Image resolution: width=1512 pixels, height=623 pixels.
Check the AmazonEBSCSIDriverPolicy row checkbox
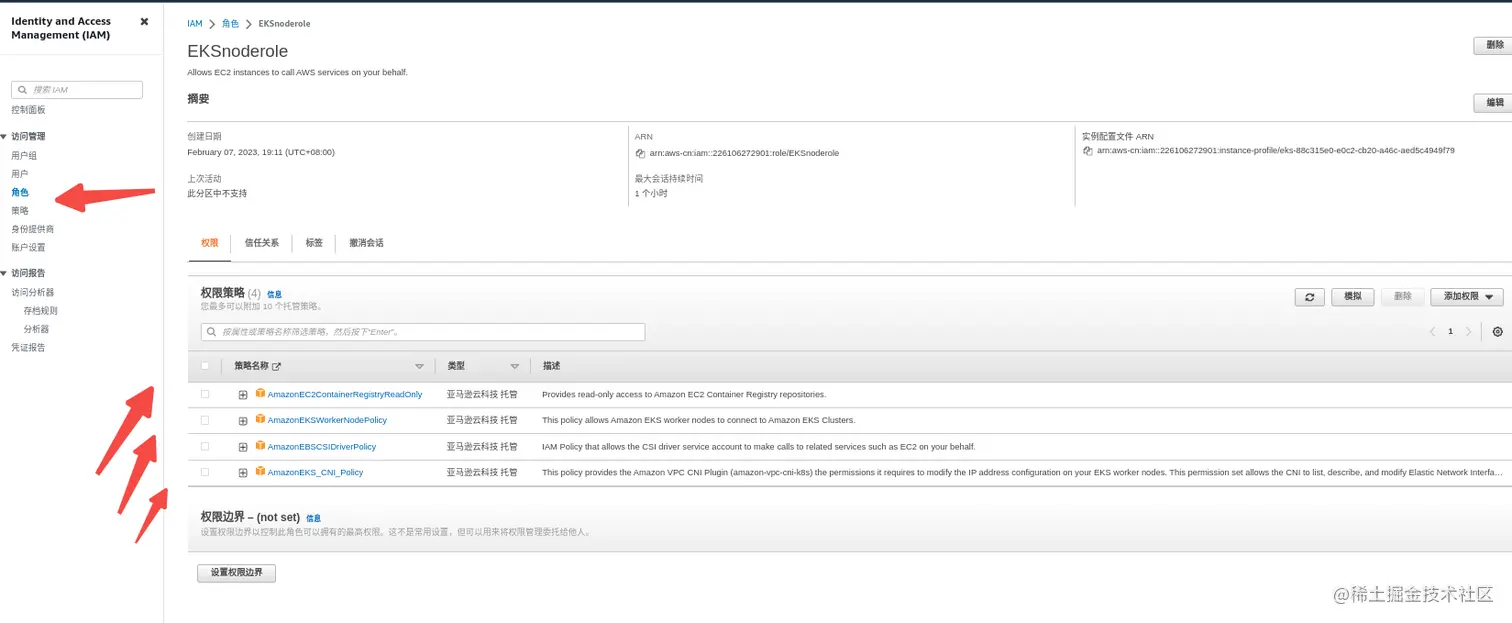point(205,446)
